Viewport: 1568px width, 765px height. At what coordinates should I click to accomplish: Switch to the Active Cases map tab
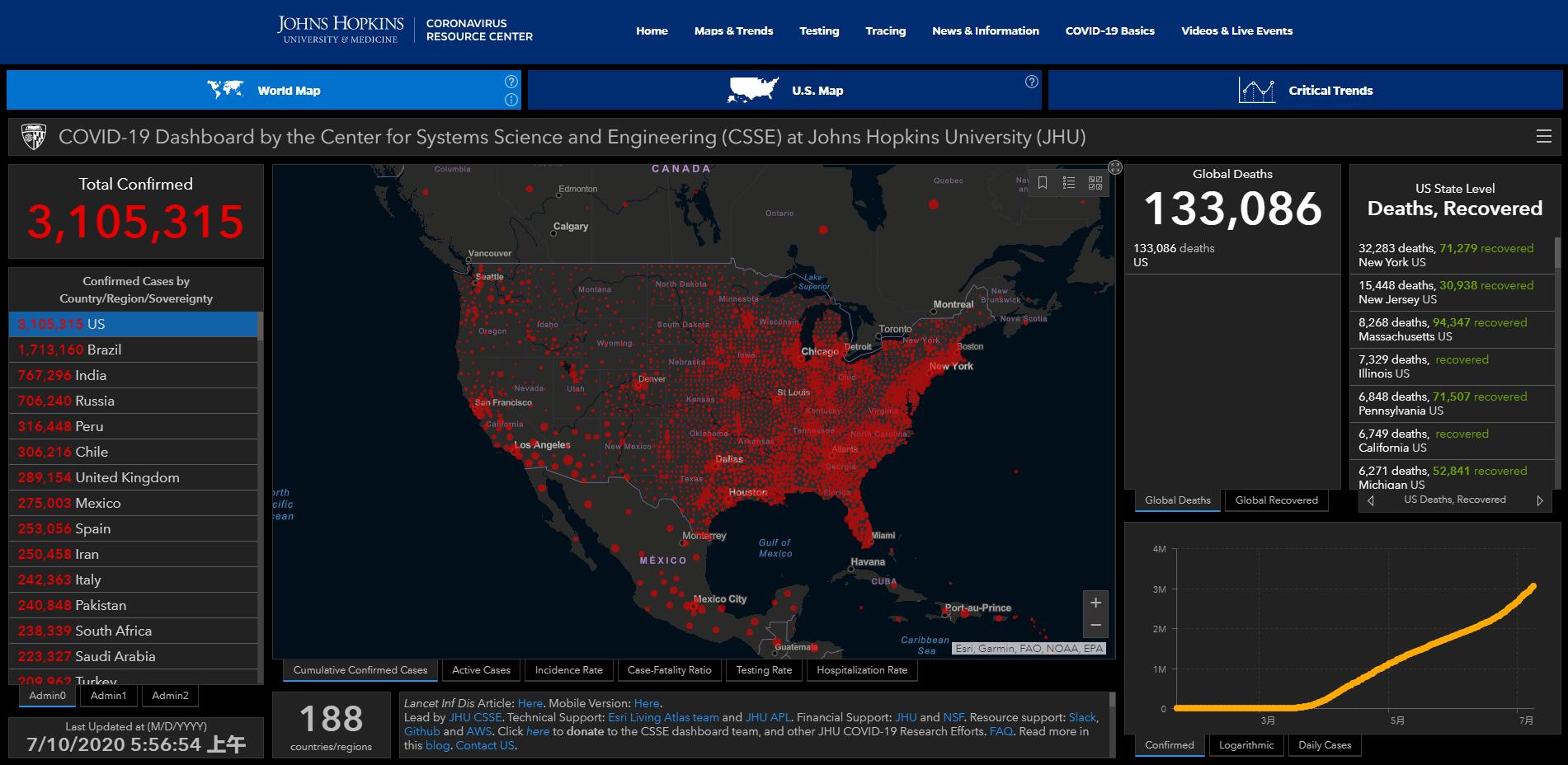pos(481,670)
